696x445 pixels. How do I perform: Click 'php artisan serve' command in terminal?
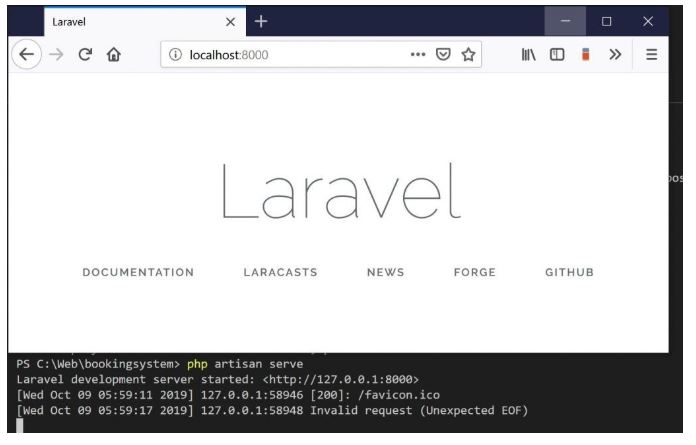click(245, 364)
